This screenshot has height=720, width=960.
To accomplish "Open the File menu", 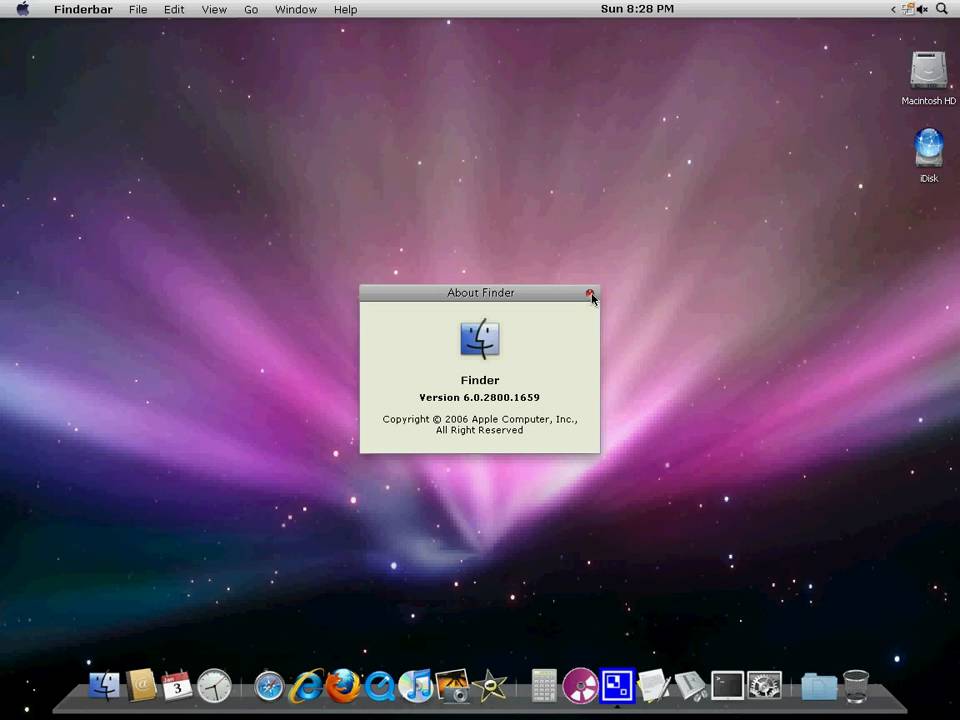I will coord(138,9).
